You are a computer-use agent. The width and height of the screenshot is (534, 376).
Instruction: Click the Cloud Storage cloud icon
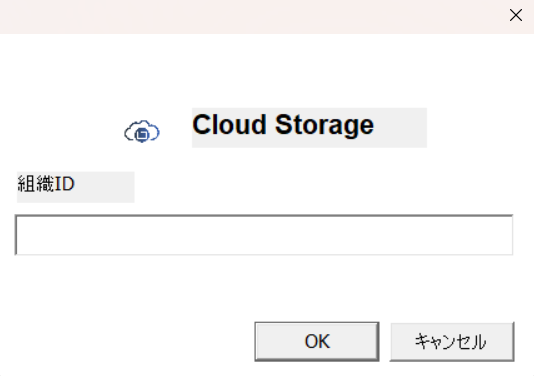coord(142,131)
